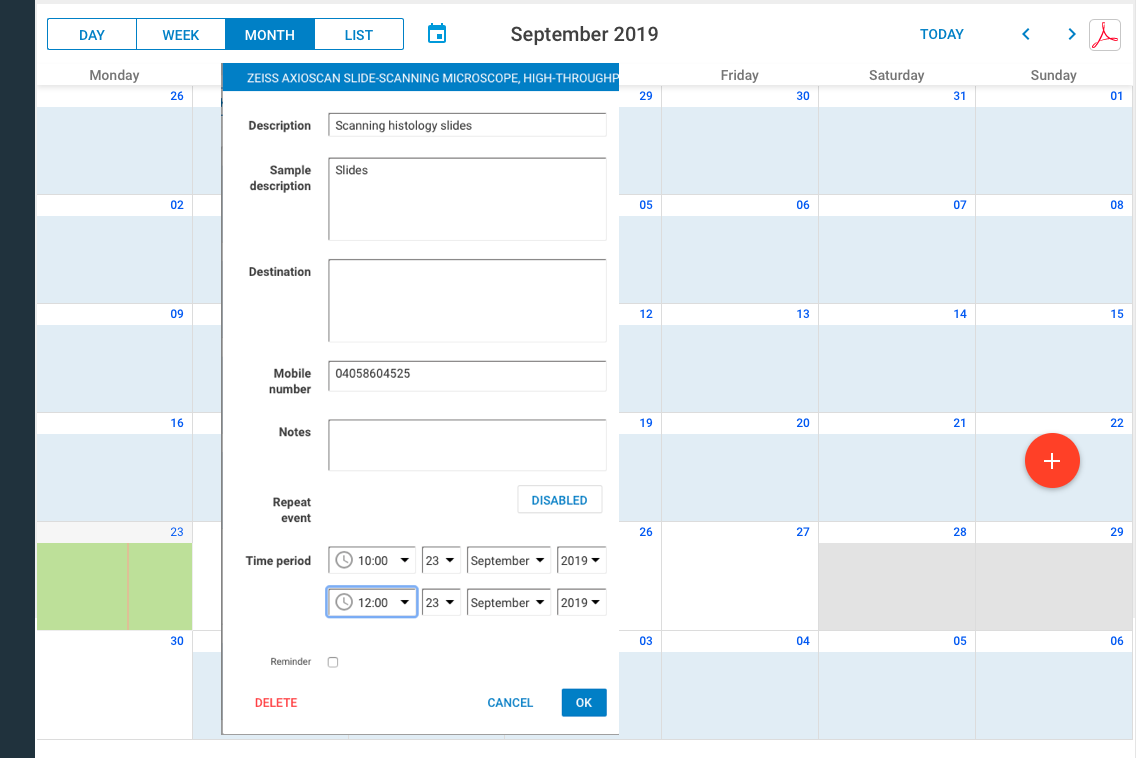Viewport: 1136px width, 758px height.
Task: Click the September 2019 title
Action: pyautogui.click(x=585, y=34)
